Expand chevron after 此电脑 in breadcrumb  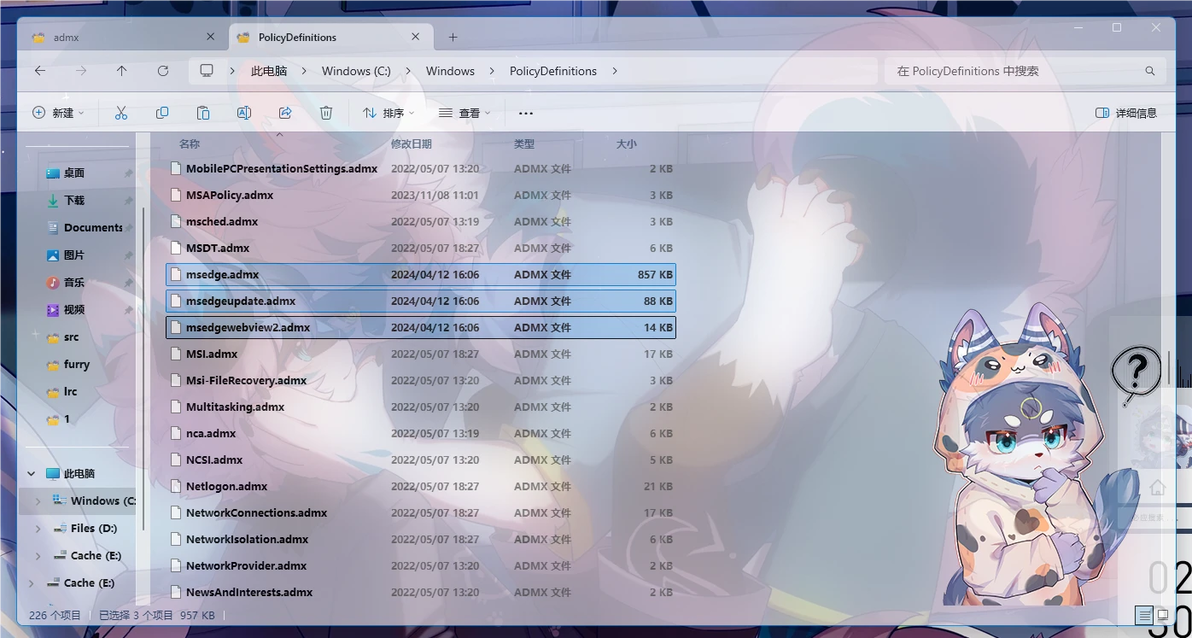click(304, 71)
